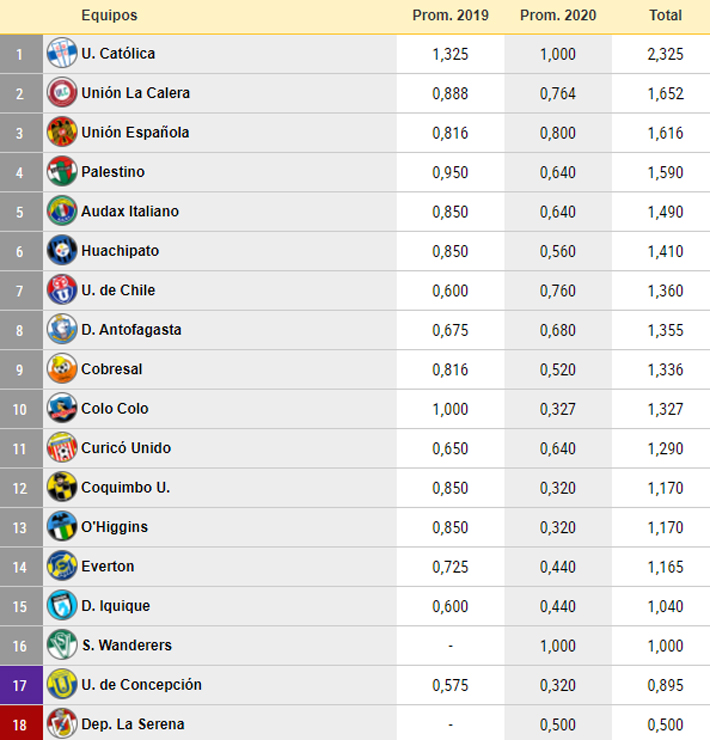The image size is (710, 740).
Task: Click the red position 18 cell
Action: click(x=21, y=724)
